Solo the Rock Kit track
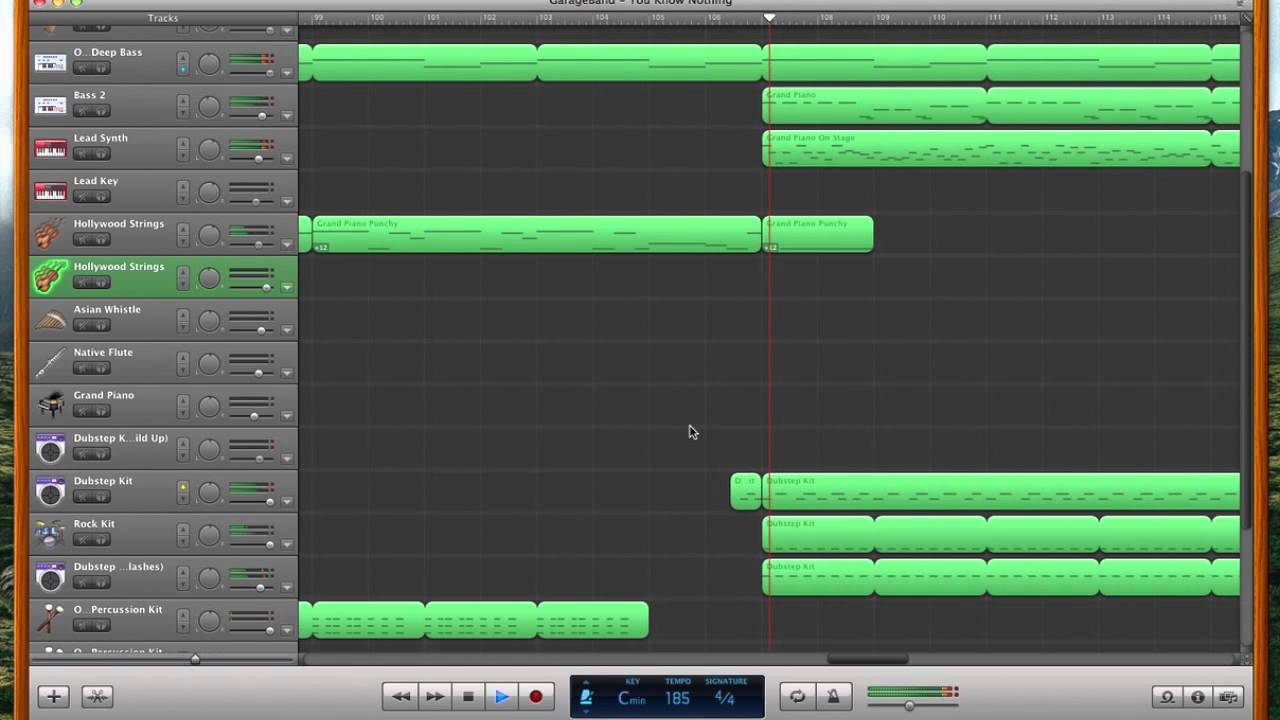 (100, 541)
